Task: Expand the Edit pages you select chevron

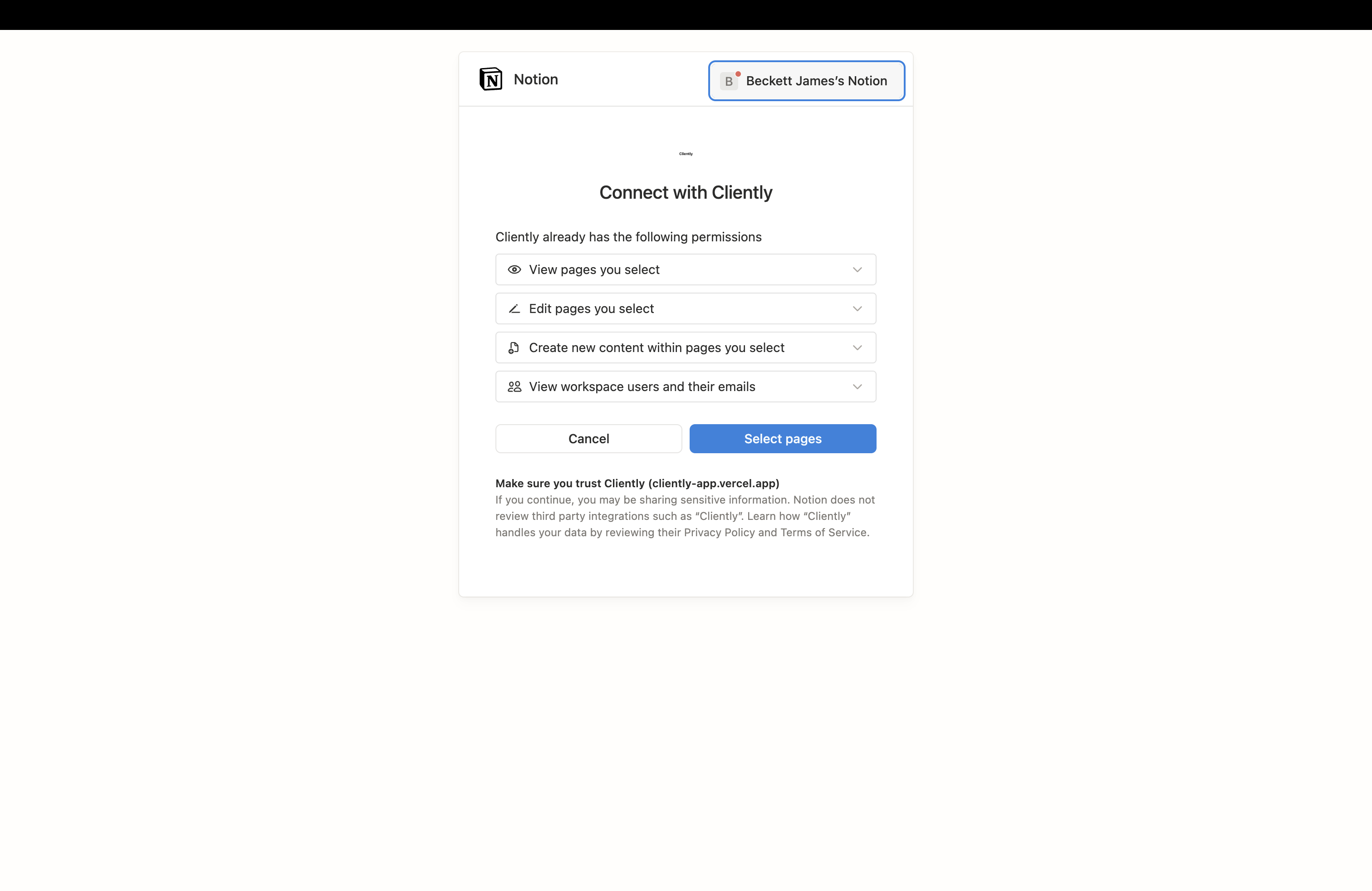Action: pyautogui.click(x=857, y=309)
